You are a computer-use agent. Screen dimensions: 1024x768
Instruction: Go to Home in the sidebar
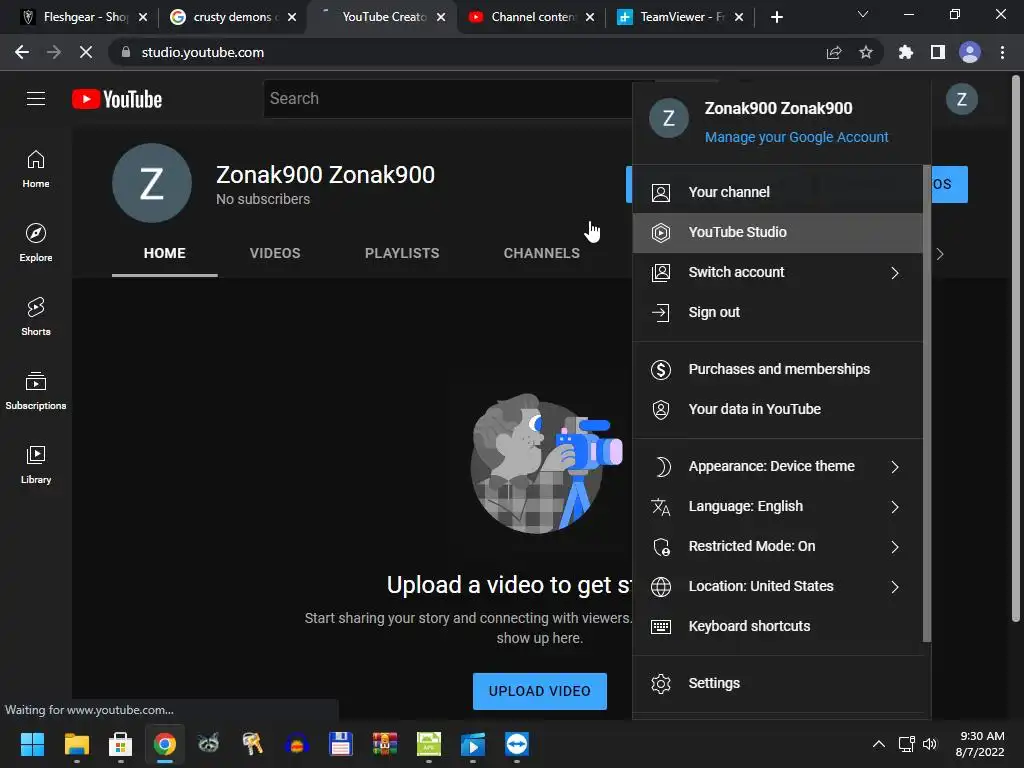[x=36, y=169]
